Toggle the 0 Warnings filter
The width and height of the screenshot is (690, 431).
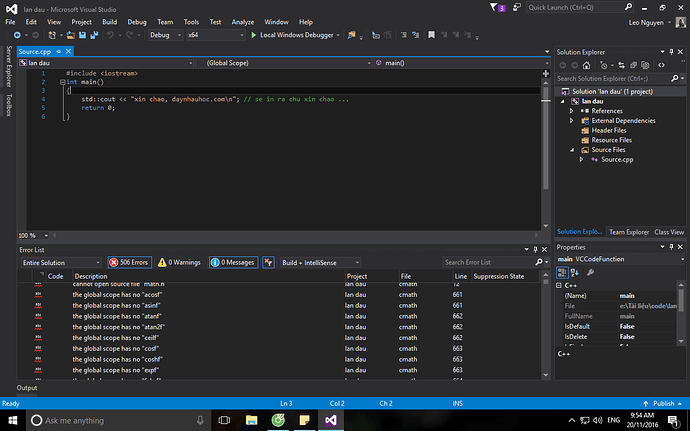pos(178,262)
